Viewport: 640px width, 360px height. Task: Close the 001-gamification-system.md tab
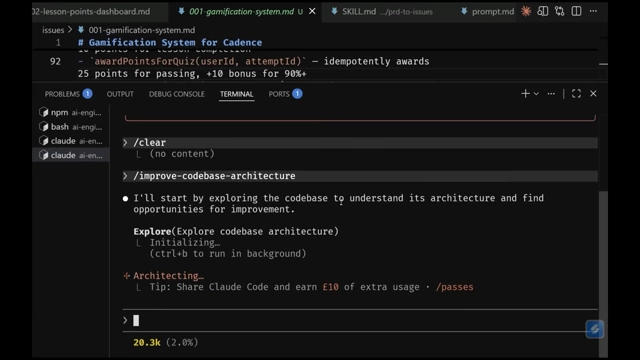pos(312,11)
